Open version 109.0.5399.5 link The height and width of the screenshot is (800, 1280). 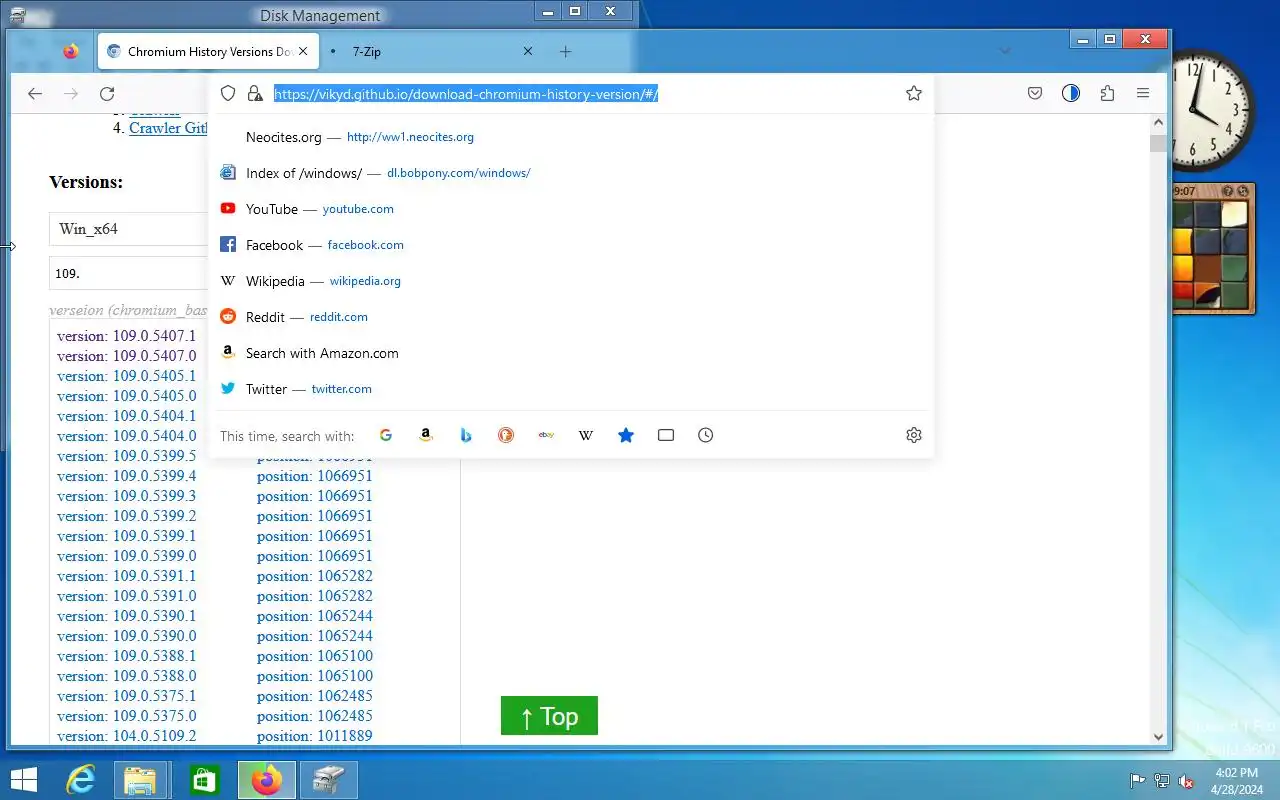point(126,456)
